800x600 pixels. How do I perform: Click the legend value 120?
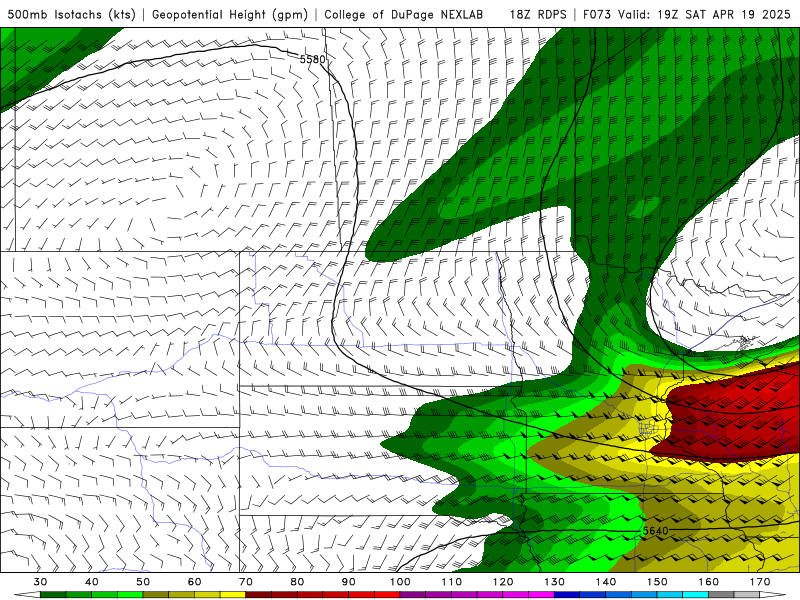click(x=503, y=582)
